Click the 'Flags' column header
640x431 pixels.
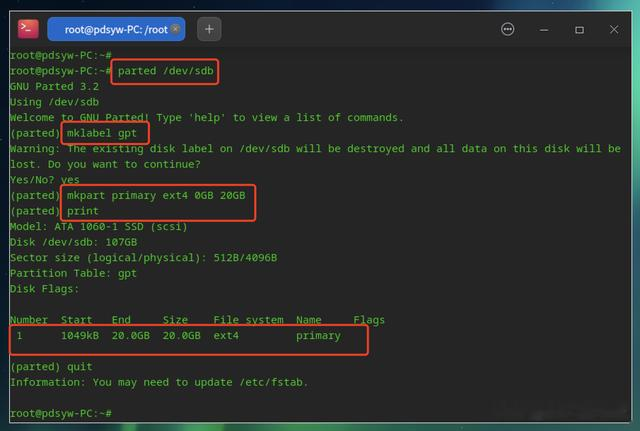(369, 320)
